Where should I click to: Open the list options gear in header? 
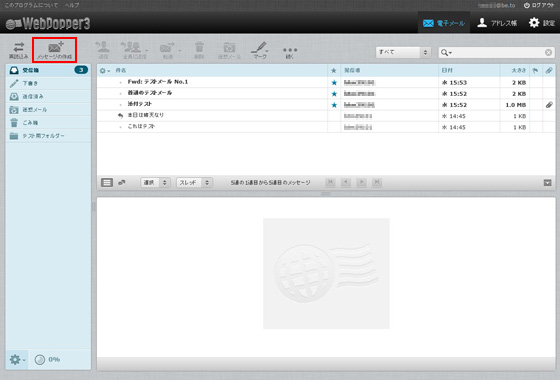click(x=105, y=71)
